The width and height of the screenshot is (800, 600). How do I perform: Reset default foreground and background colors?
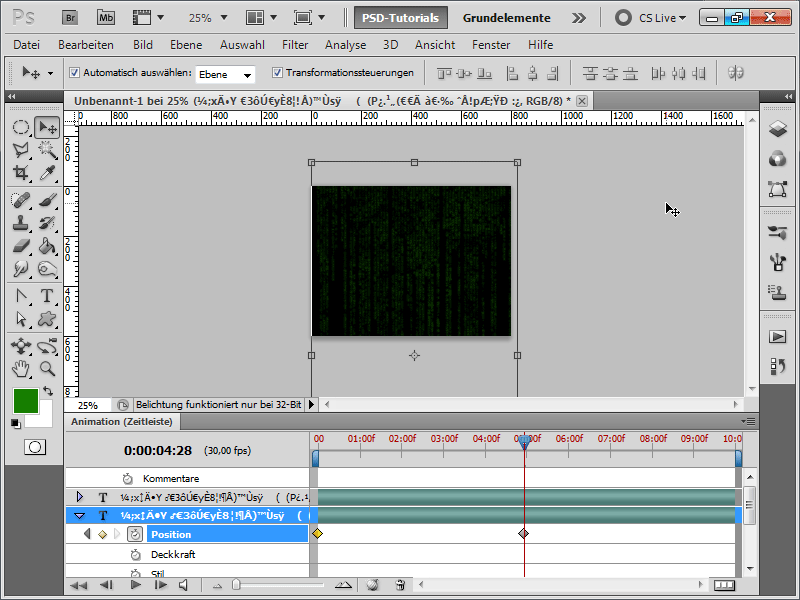pyautogui.click(x=16, y=423)
